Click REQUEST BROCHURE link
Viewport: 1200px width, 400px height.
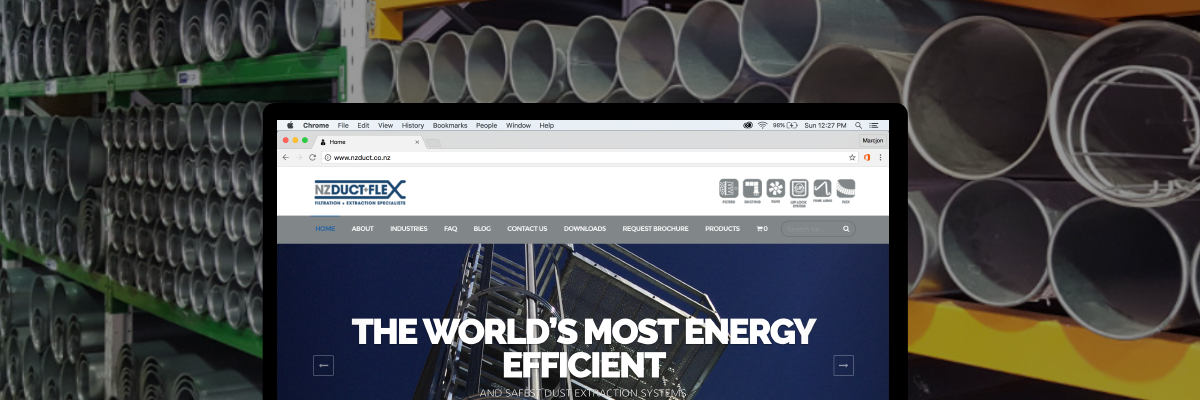pyautogui.click(x=655, y=229)
